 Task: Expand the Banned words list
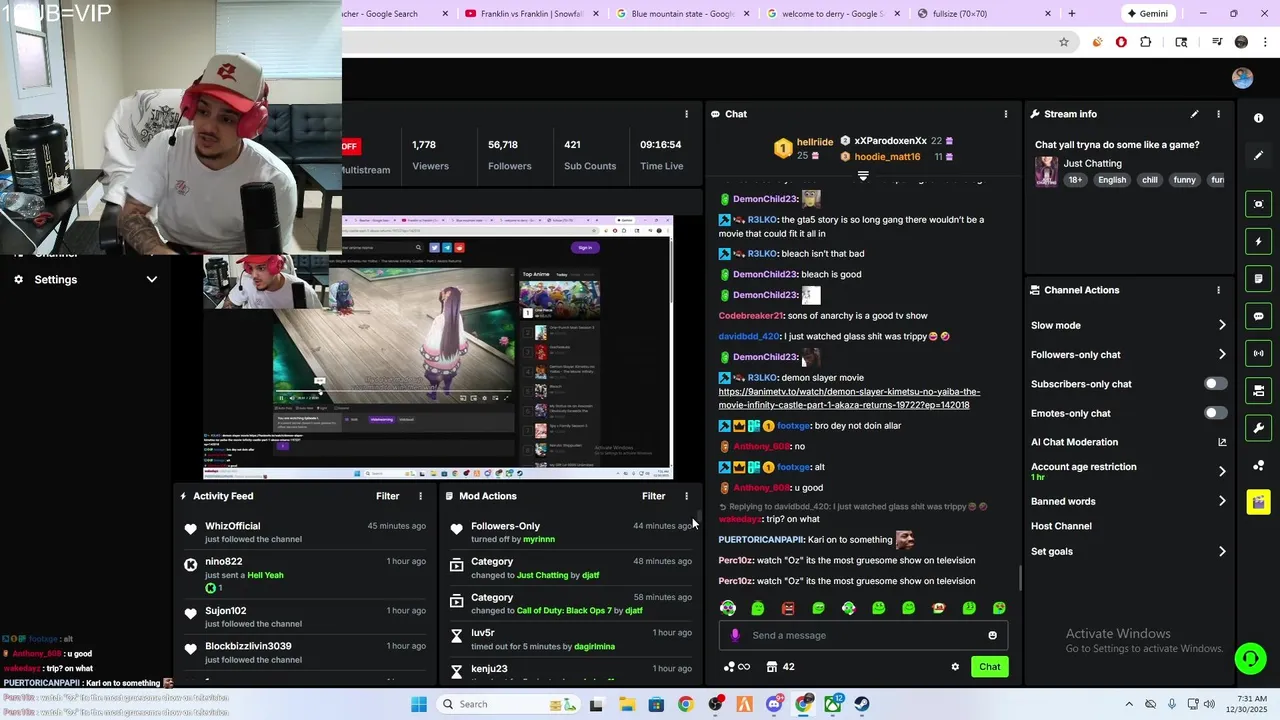(1222, 501)
